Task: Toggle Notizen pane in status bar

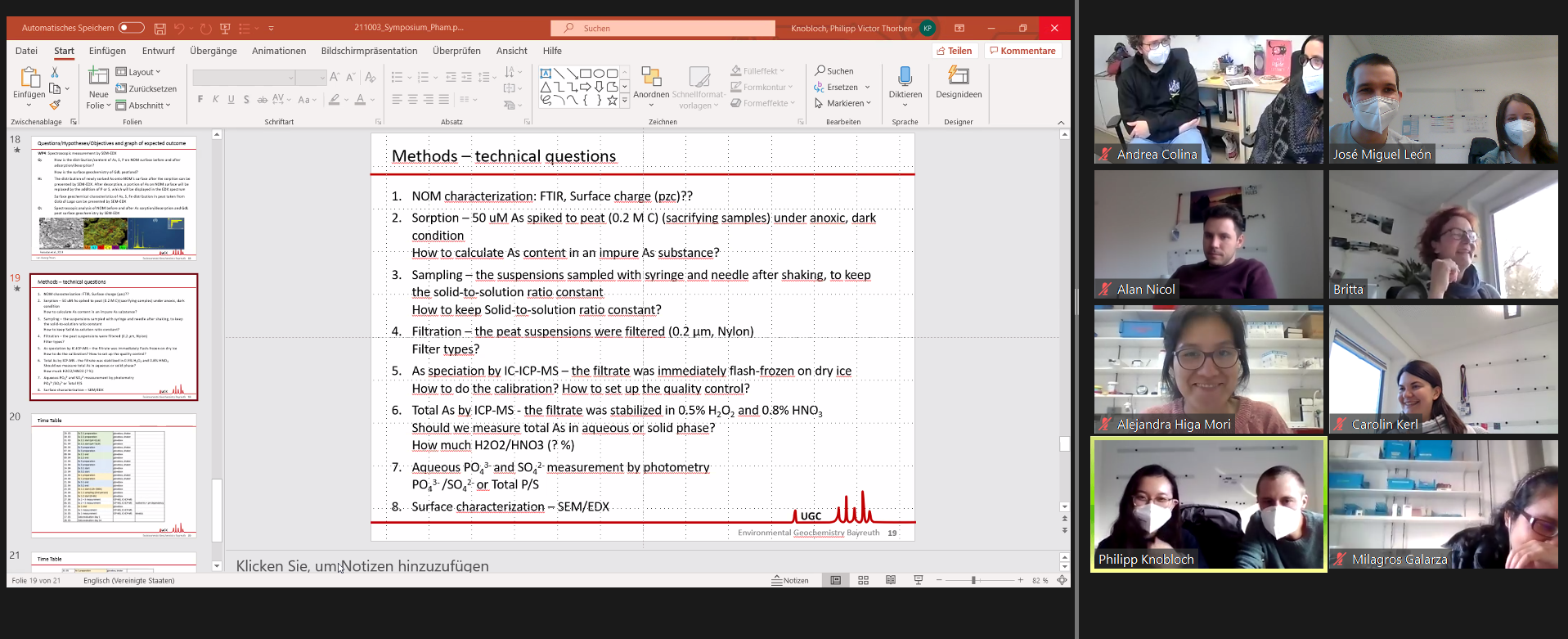Action: 790,580
